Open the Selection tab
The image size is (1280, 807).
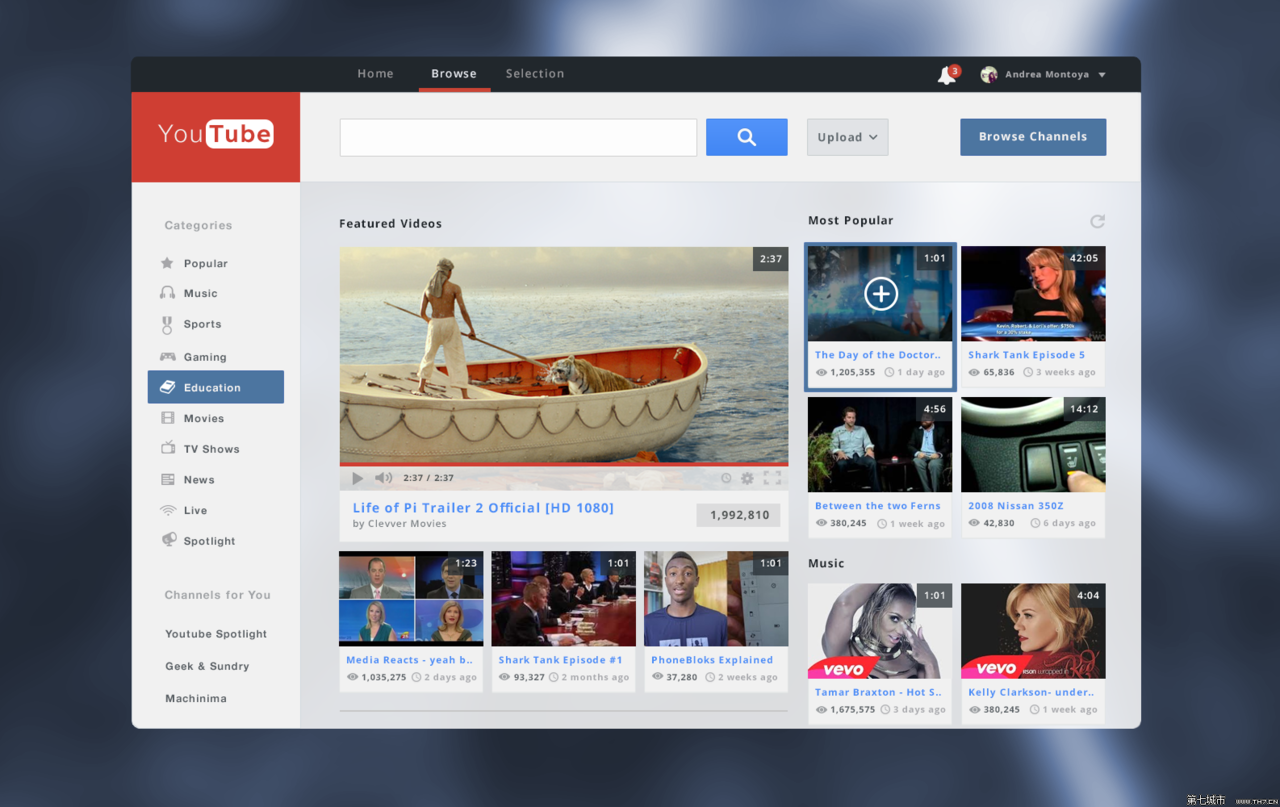click(x=535, y=74)
